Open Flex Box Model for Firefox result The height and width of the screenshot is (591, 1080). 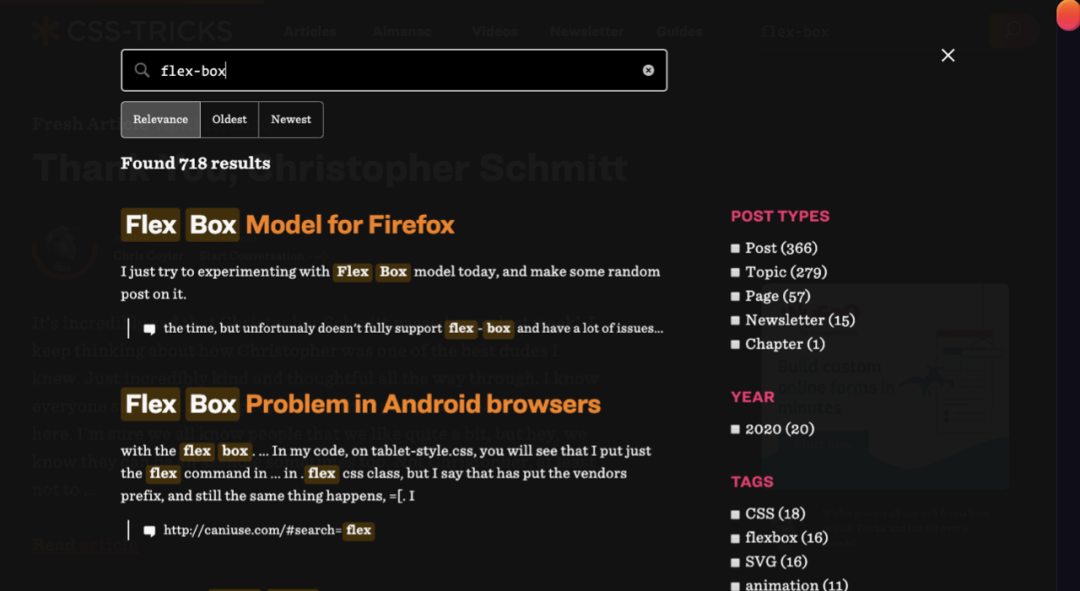coord(288,225)
